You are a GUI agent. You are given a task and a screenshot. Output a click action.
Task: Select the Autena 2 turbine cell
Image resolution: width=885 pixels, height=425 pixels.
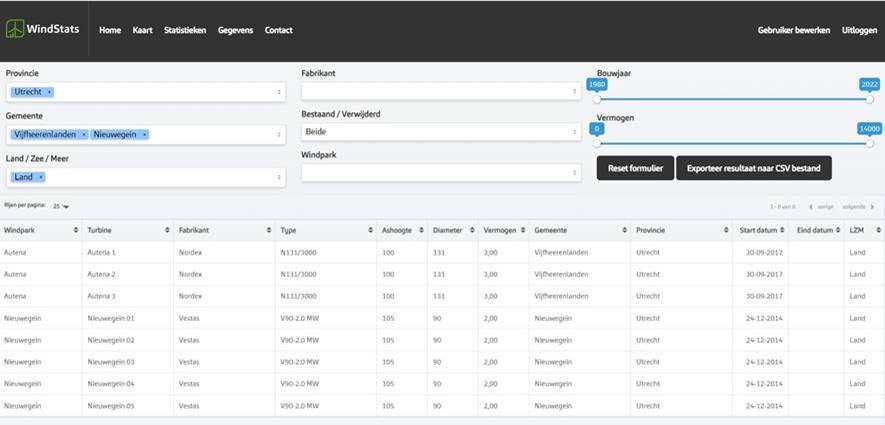coord(128,274)
